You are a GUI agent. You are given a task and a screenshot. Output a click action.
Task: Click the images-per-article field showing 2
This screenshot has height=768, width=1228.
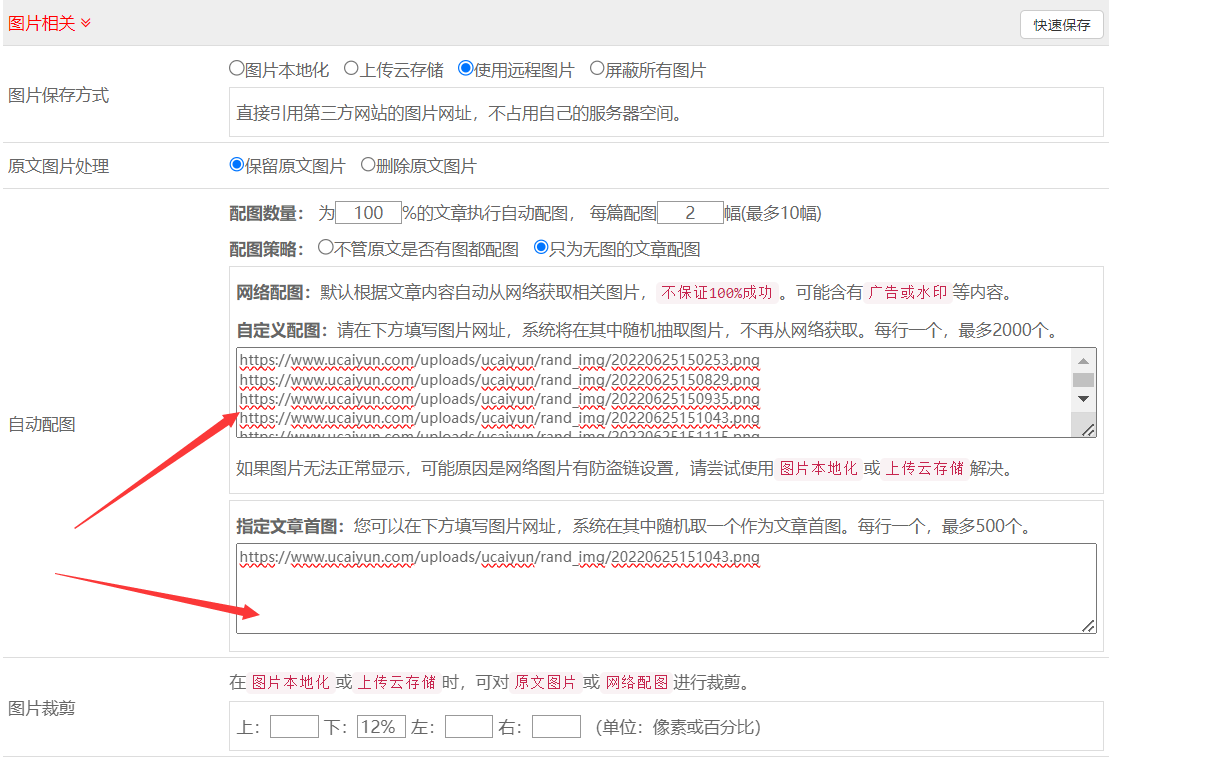pos(690,213)
